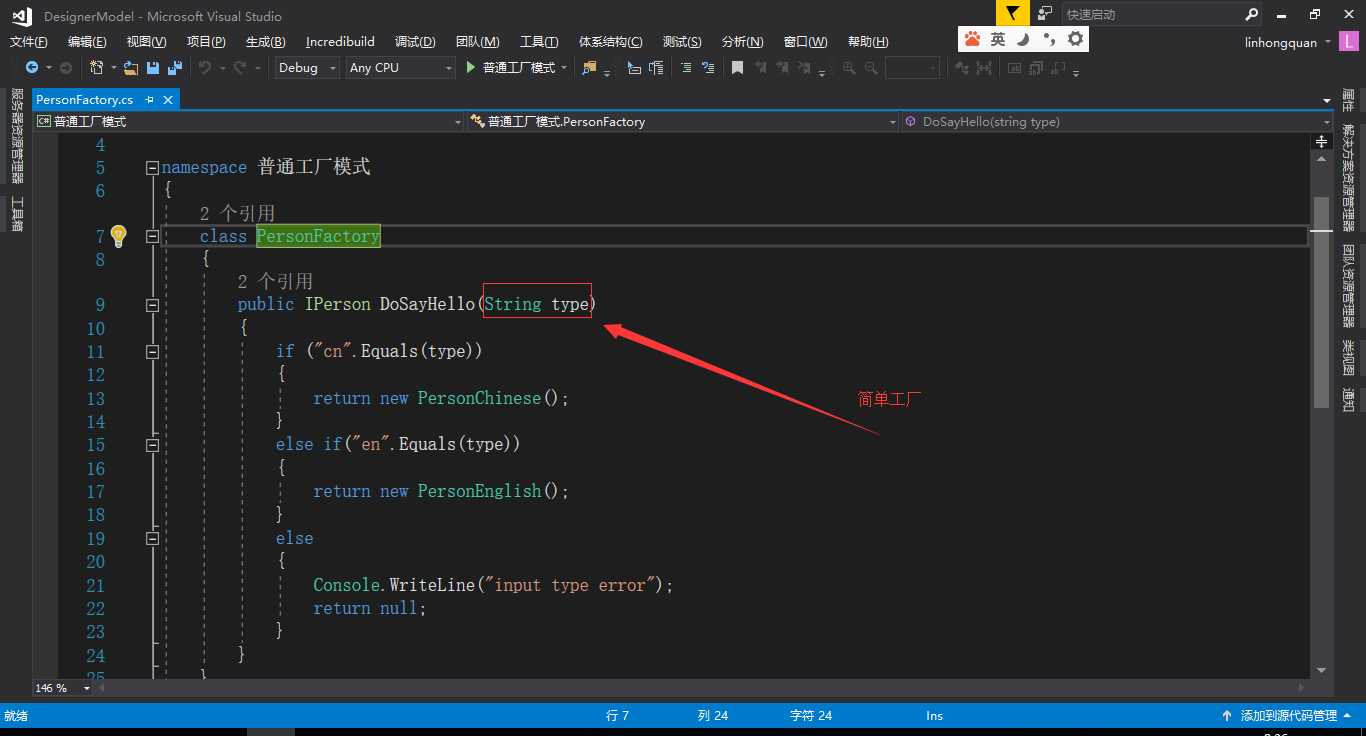This screenshot has height=736, width=1366.
Task: Open the PersonFactory type navigation dropdown
Action: (x=683, y=121)
